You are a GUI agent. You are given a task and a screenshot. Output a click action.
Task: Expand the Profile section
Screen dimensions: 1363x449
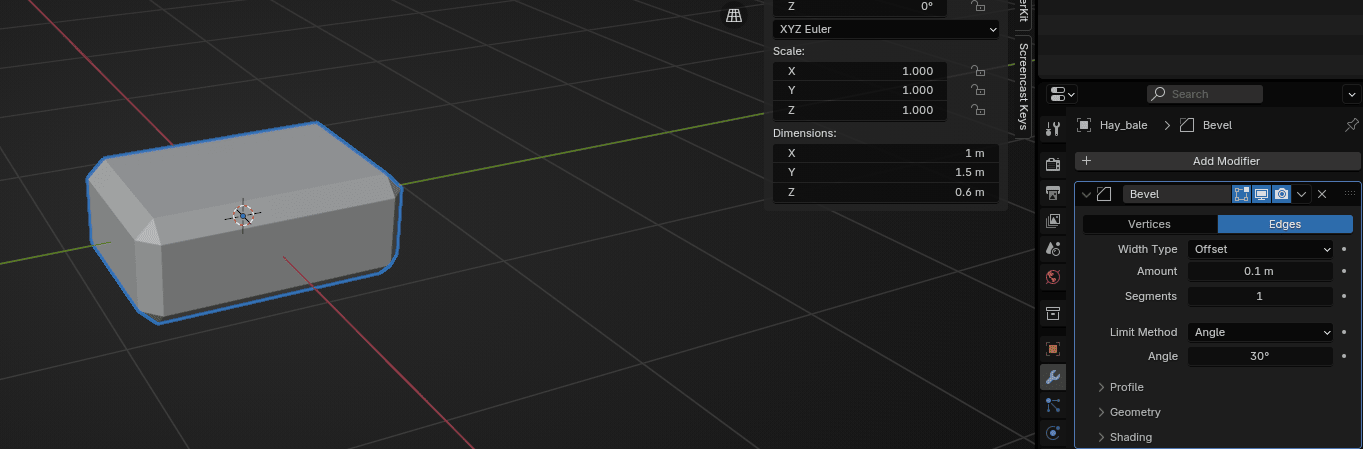pos(1126,387)
